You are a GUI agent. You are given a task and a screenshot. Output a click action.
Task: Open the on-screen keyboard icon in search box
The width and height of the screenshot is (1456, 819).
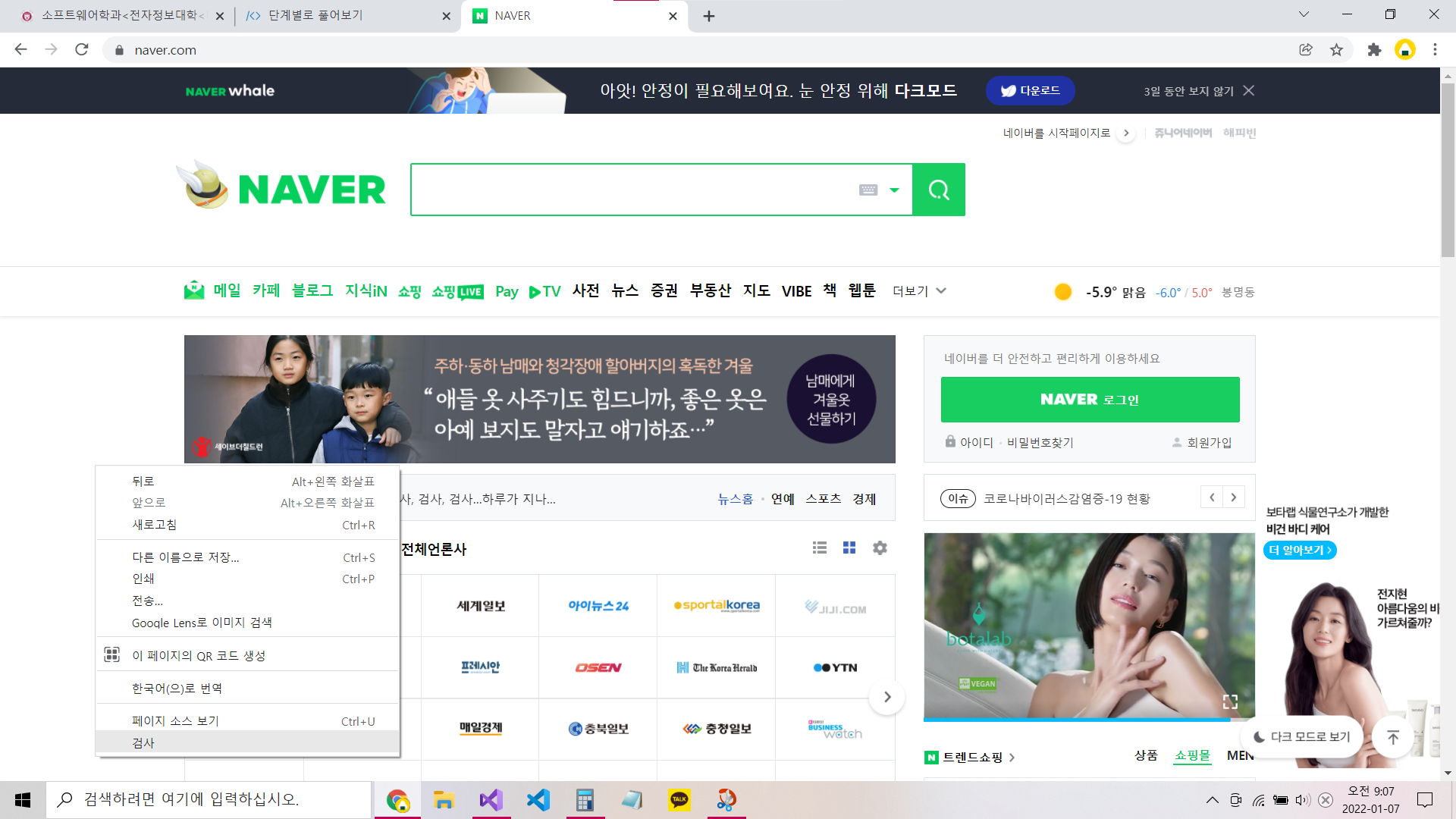868,190
